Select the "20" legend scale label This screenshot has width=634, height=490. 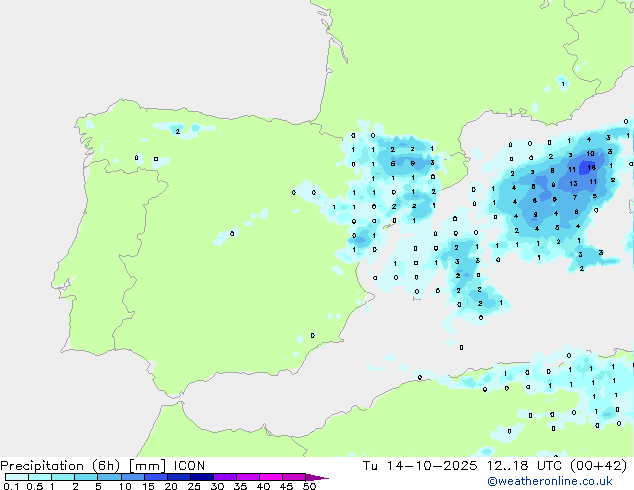171,486
